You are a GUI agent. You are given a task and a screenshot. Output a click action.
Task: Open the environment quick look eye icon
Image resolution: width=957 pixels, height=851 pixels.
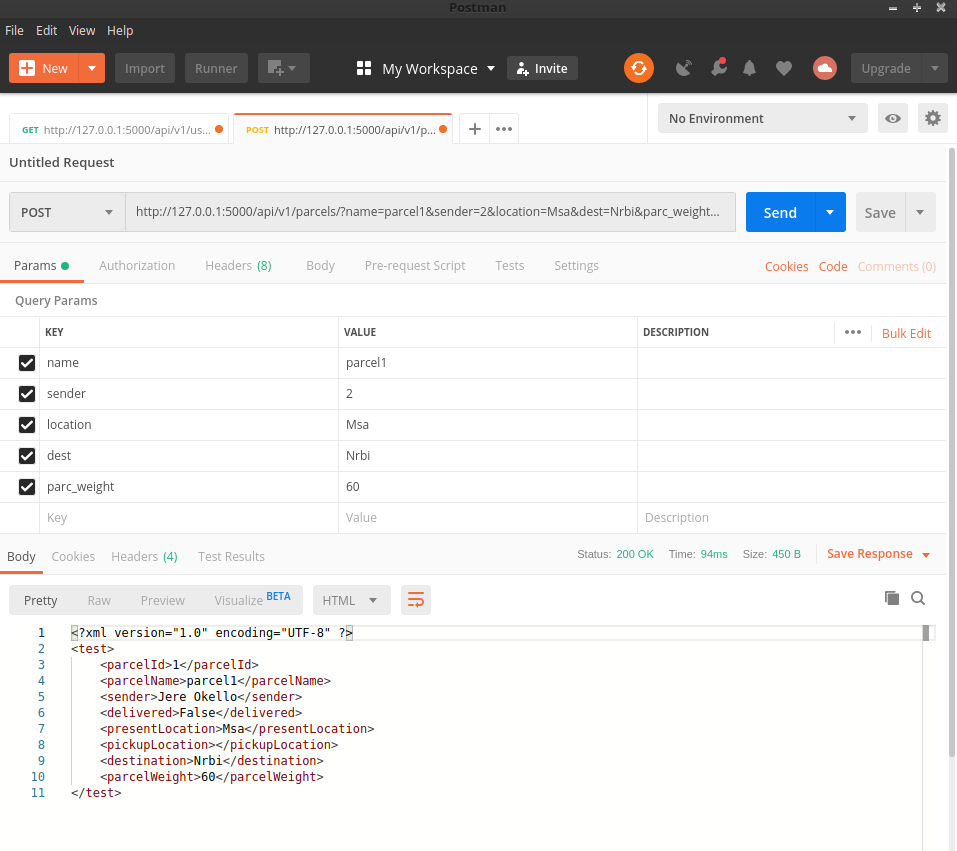[892, 118]
